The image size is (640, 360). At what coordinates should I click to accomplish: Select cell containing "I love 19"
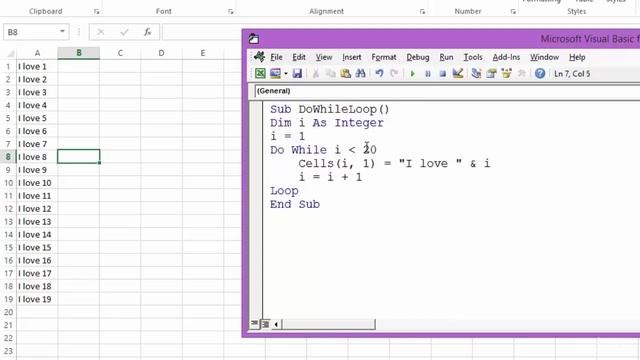click(x=37, y=299)
